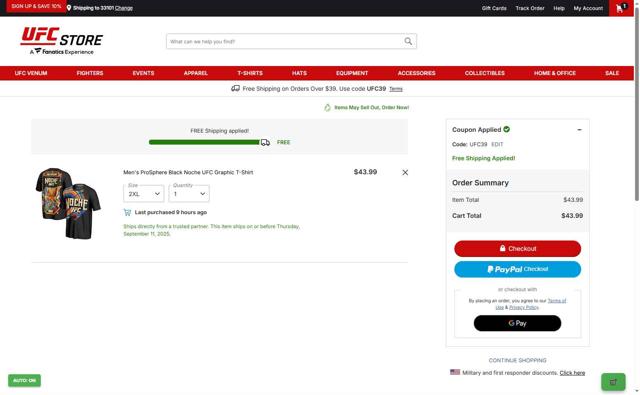Open the SALE menu
This screenshot has width=640, height=395.
click(x=612, y=73)
